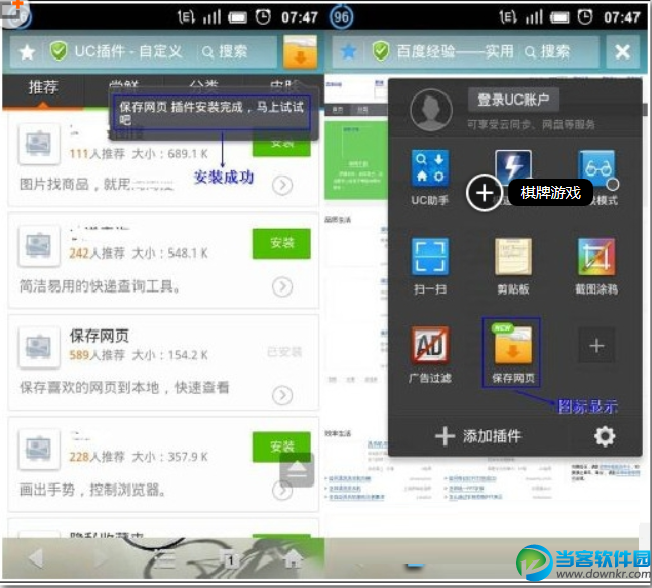
Task: Open the 保存网页 save page plugin
Action: [x=512, y=344]
